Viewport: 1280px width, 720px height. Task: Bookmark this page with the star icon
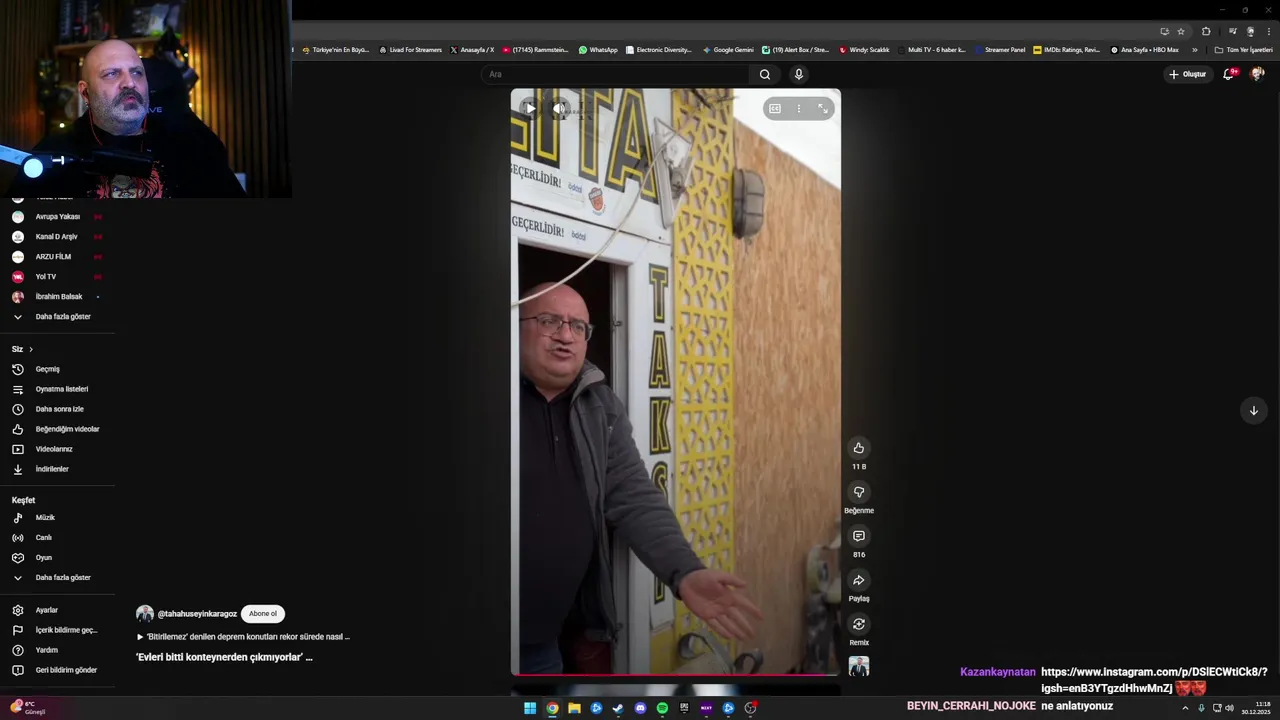[x=1181, y=31]
